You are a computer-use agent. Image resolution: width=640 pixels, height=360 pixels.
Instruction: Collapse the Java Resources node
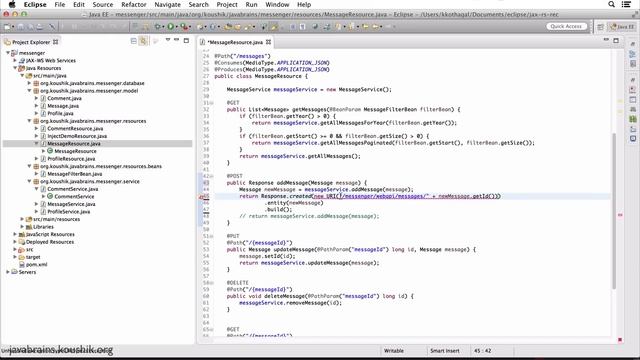(15, 68)
